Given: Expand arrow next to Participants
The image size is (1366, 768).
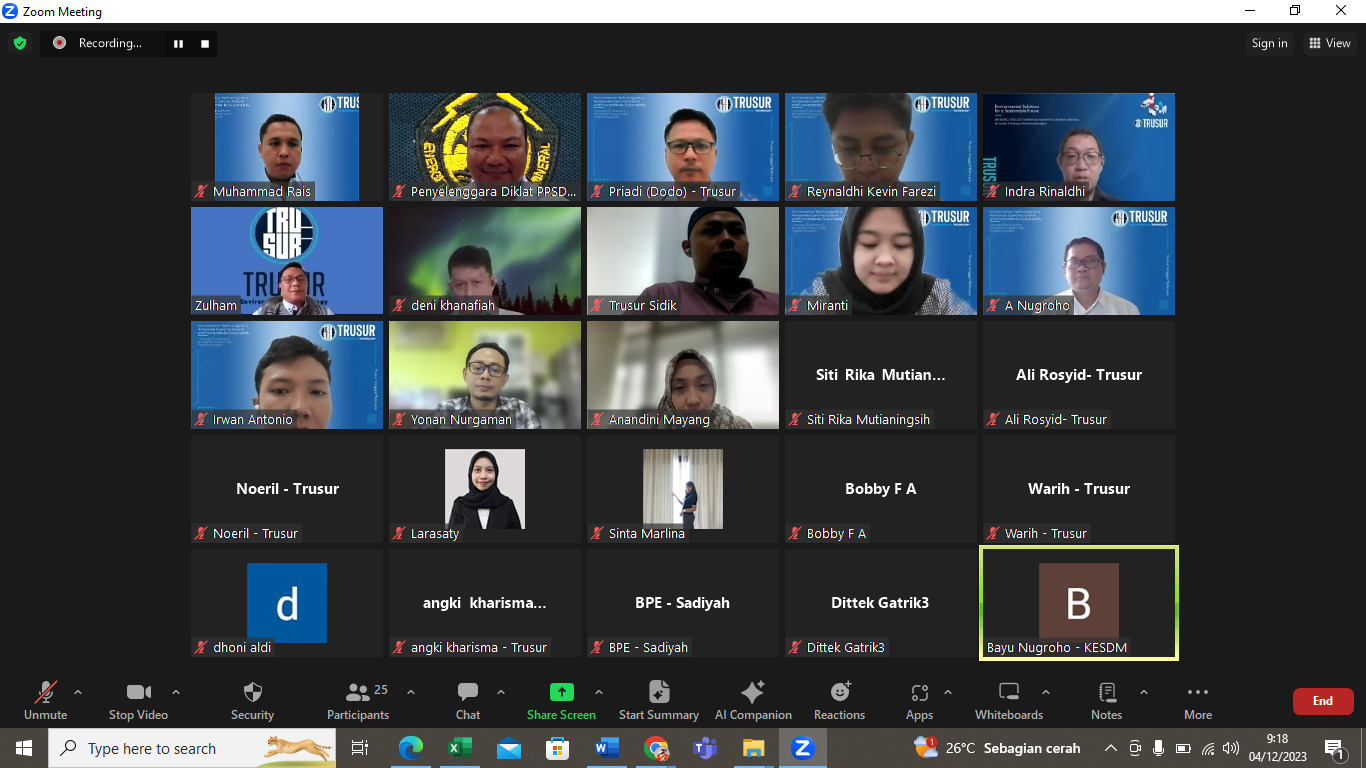Looking at the screenshot, I should [410, 692].
